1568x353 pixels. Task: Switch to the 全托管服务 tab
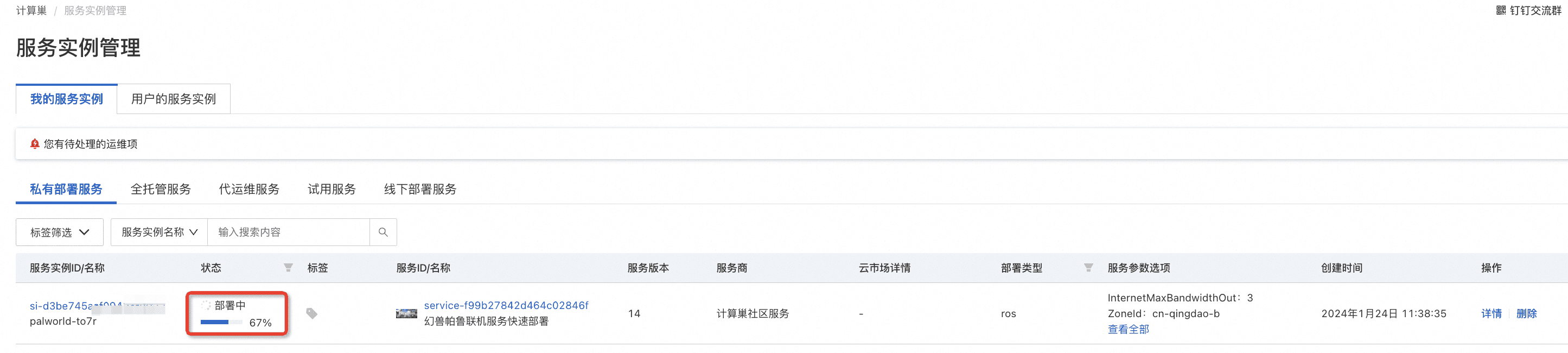coord(161,189)
